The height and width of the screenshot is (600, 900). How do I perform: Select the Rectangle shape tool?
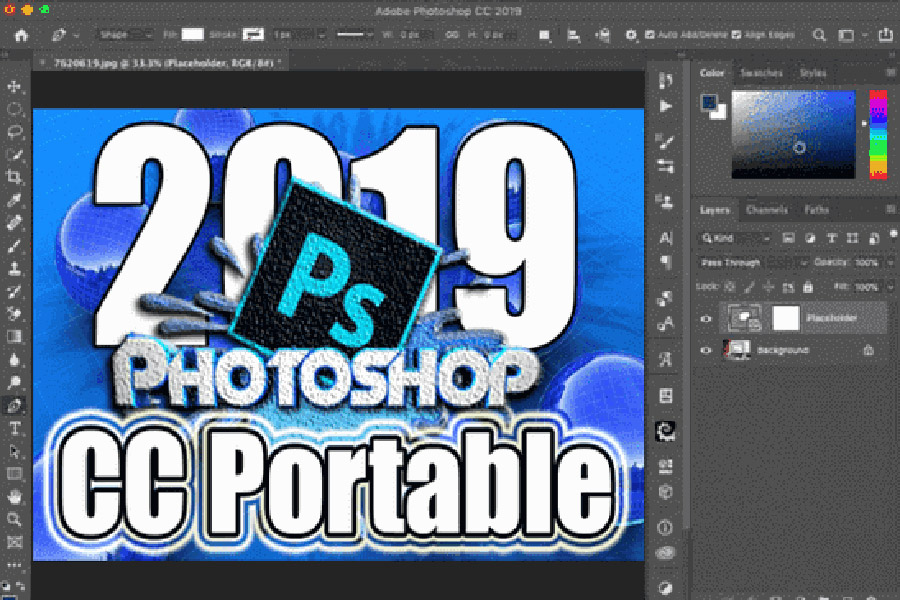click(x=14, y=474)
